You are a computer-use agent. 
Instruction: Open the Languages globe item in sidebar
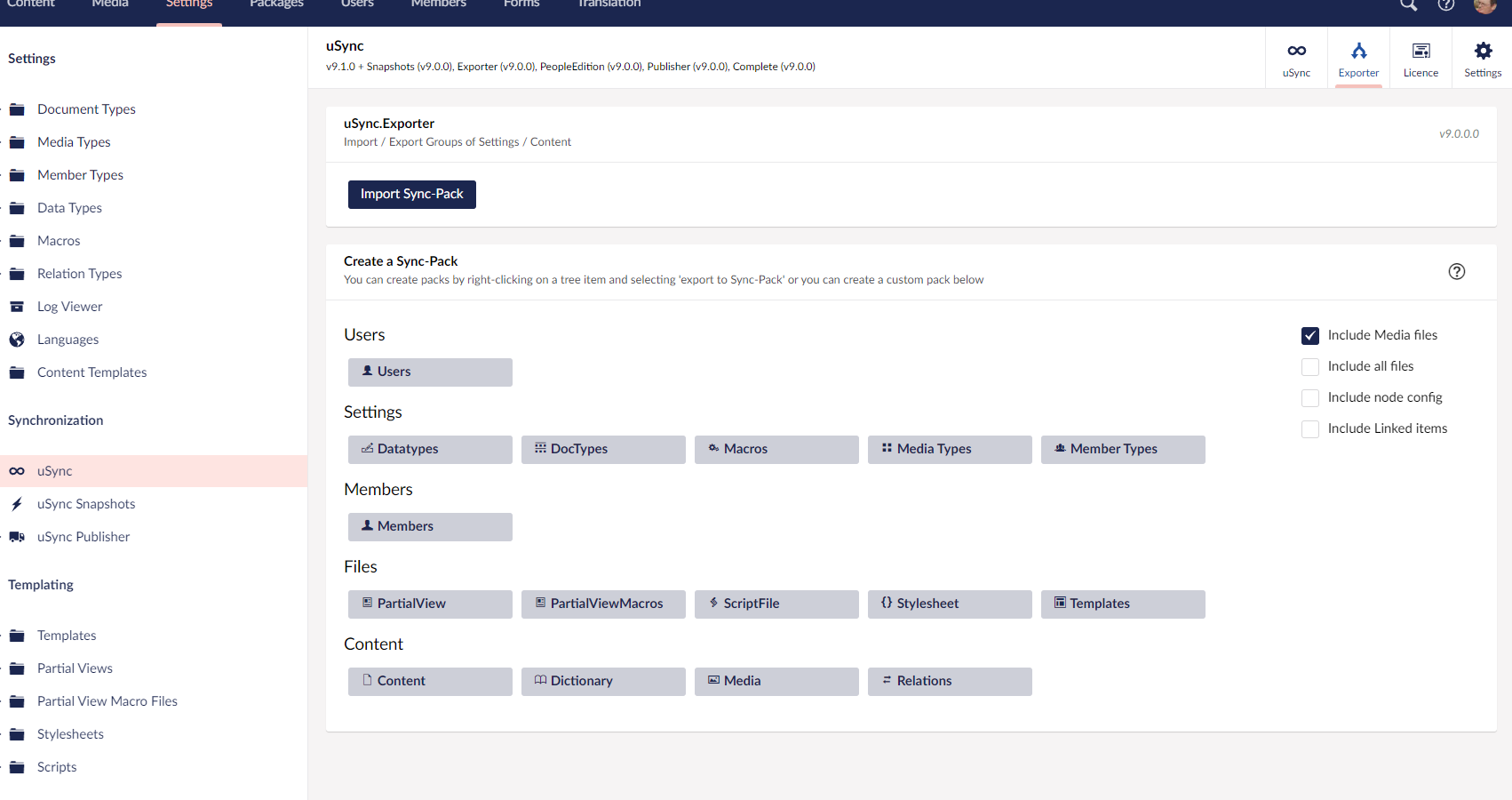click(x=68, y=340)
